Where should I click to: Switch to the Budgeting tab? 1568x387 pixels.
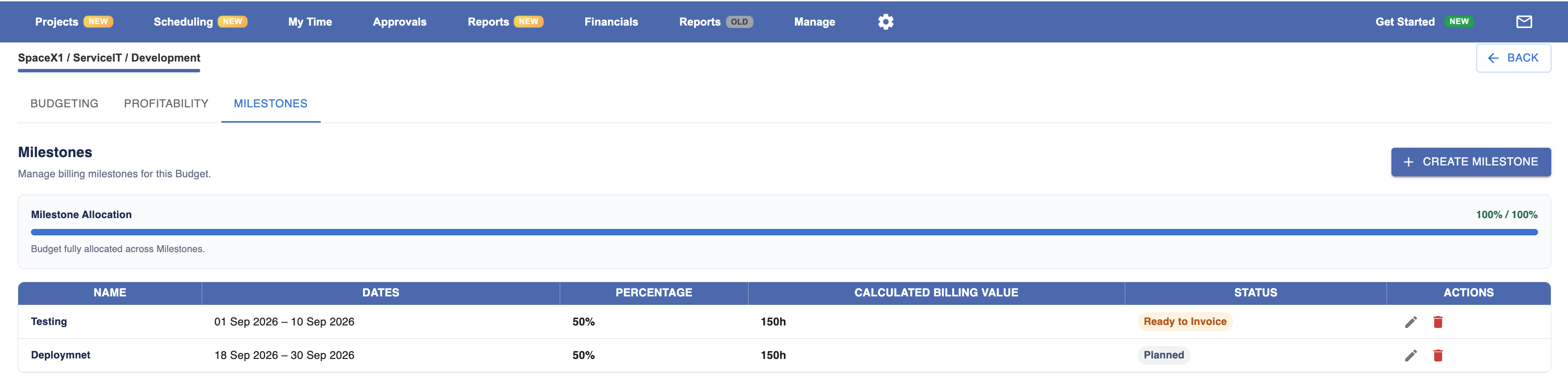pos(64,103)
